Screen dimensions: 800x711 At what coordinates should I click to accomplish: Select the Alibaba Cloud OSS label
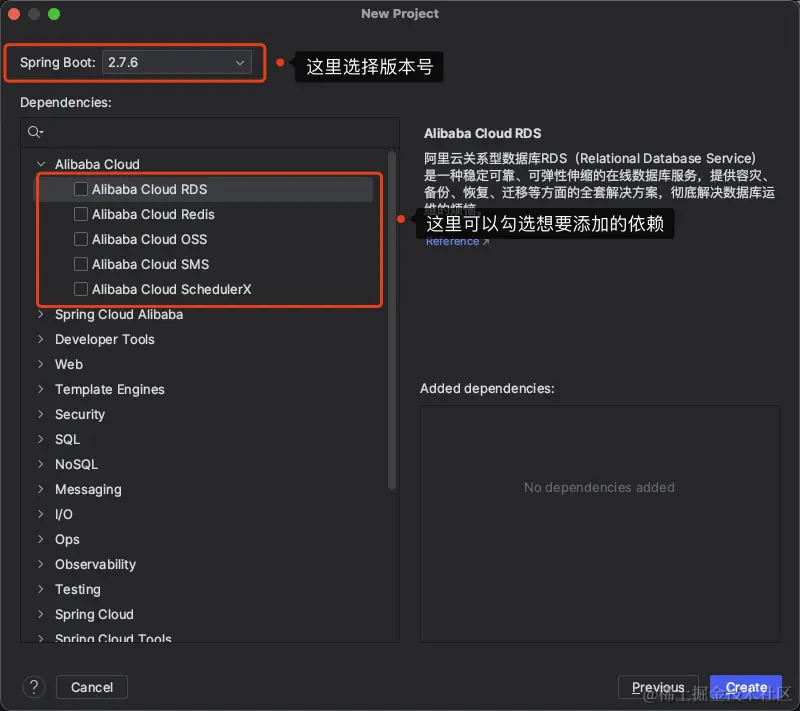pyautogui.click(x=149, y=239)
